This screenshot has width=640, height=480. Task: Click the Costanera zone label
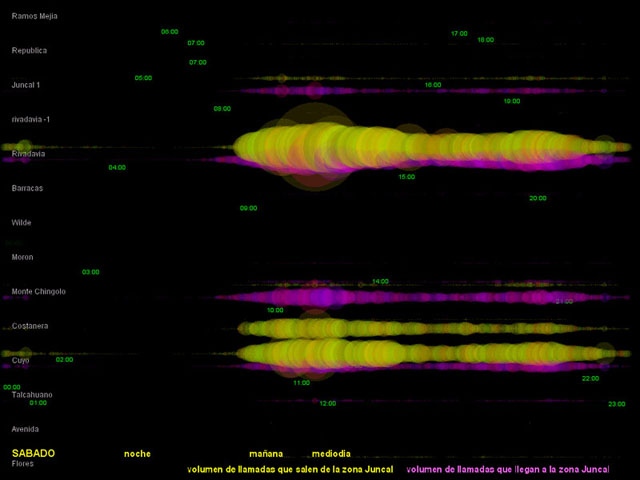click(30, 326)
